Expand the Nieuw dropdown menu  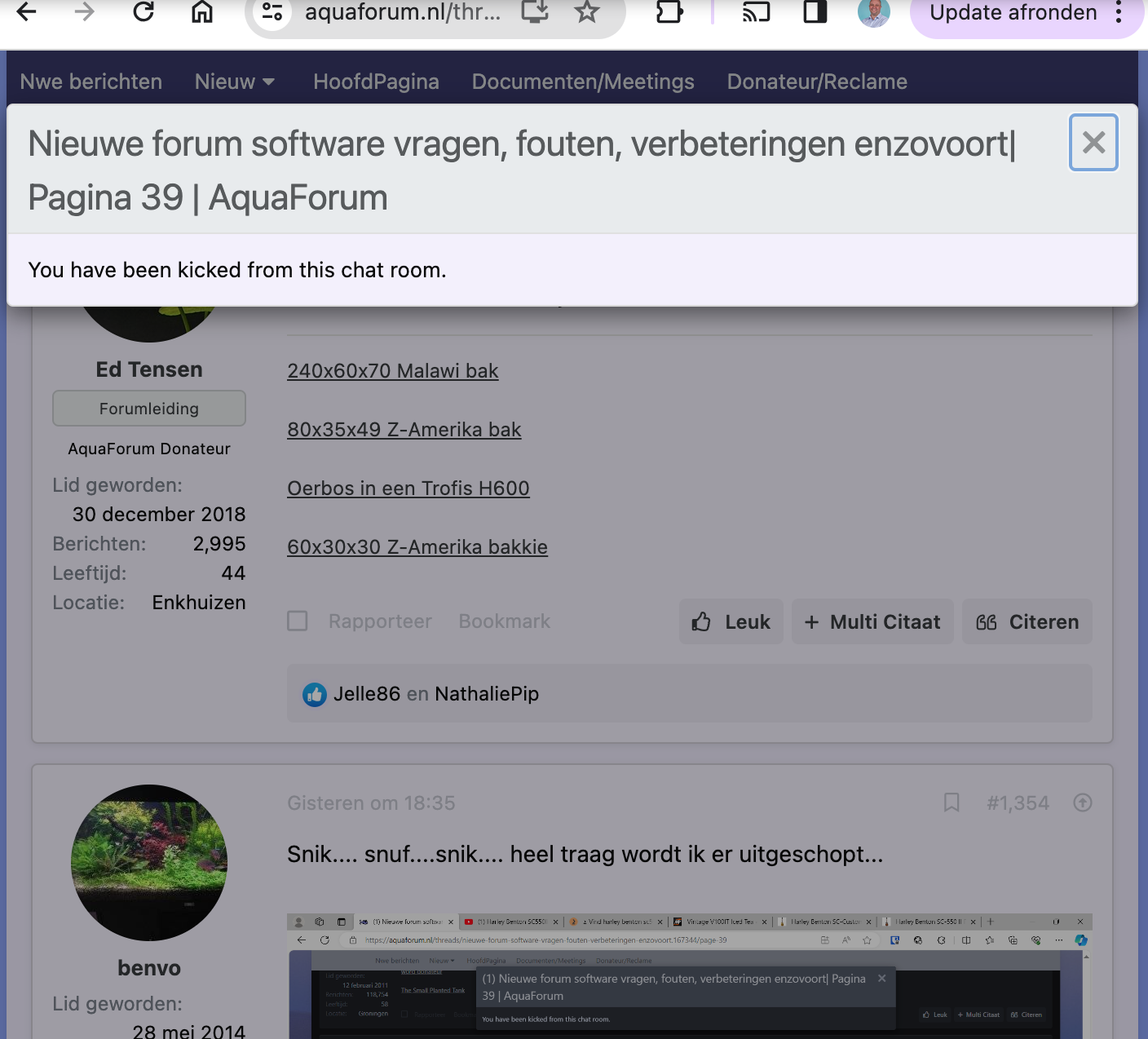point(234,82)
